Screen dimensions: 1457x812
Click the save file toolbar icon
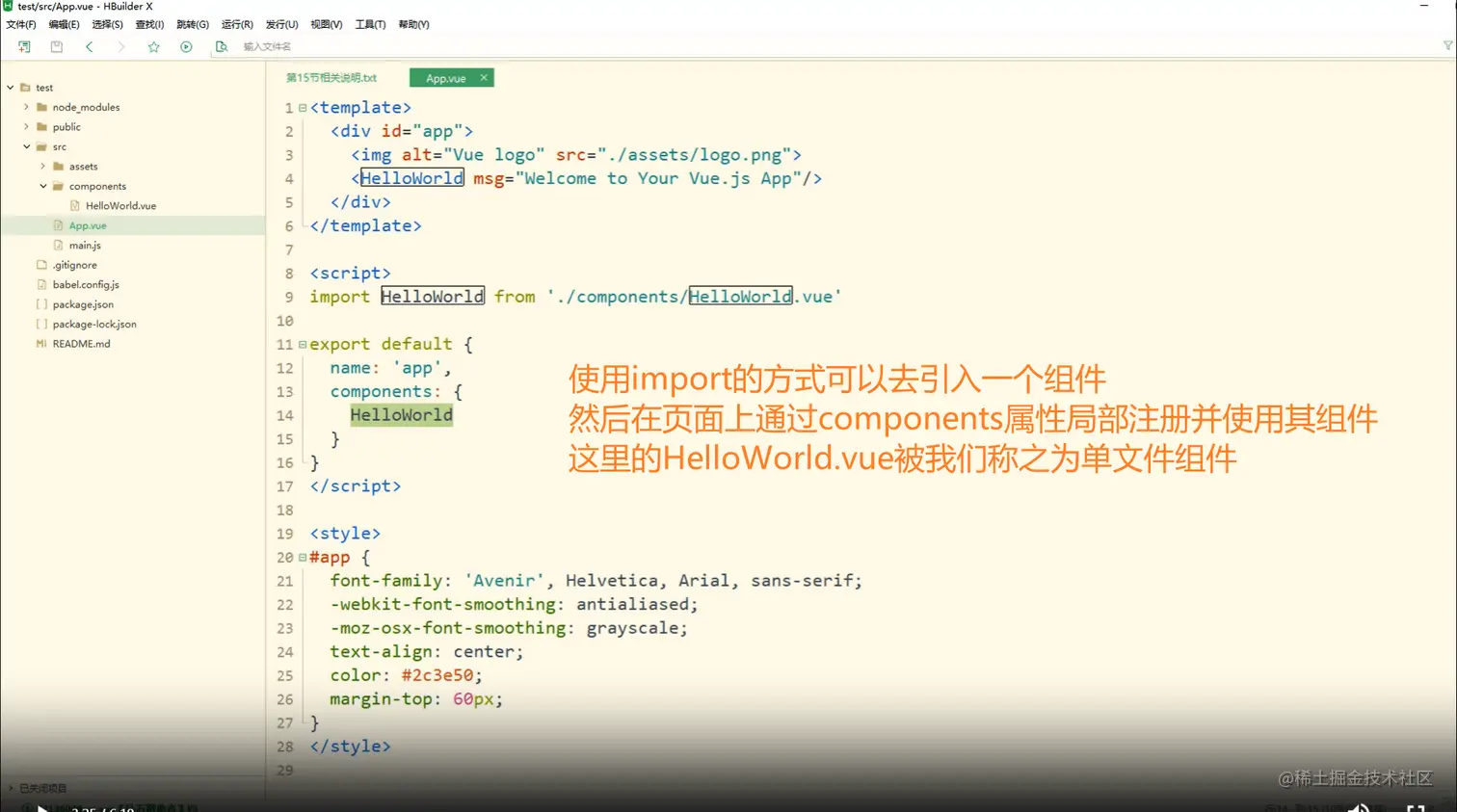point(57,46)
